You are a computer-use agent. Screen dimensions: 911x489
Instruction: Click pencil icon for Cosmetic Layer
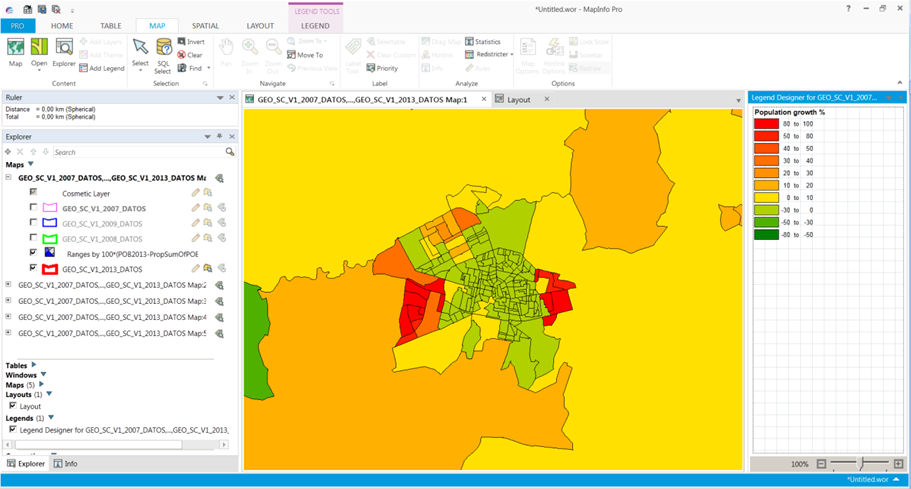click(x=196, y=193)
